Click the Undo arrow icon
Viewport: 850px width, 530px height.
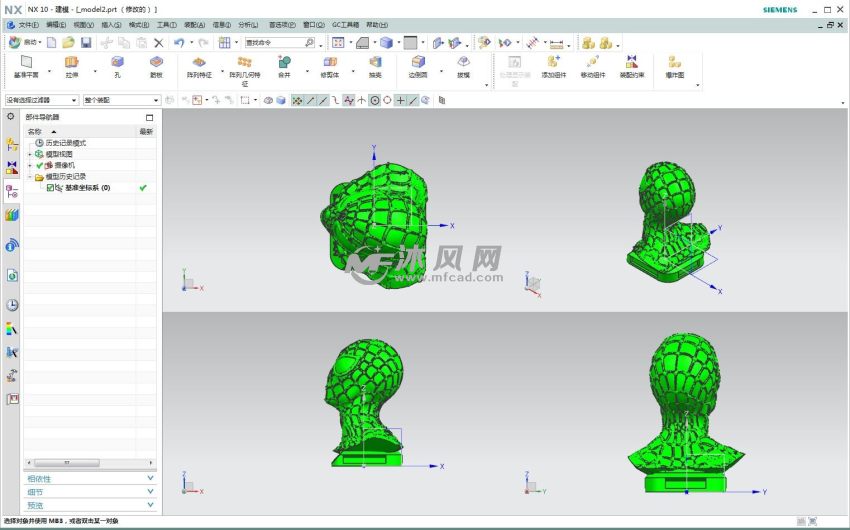coord(179,43)
